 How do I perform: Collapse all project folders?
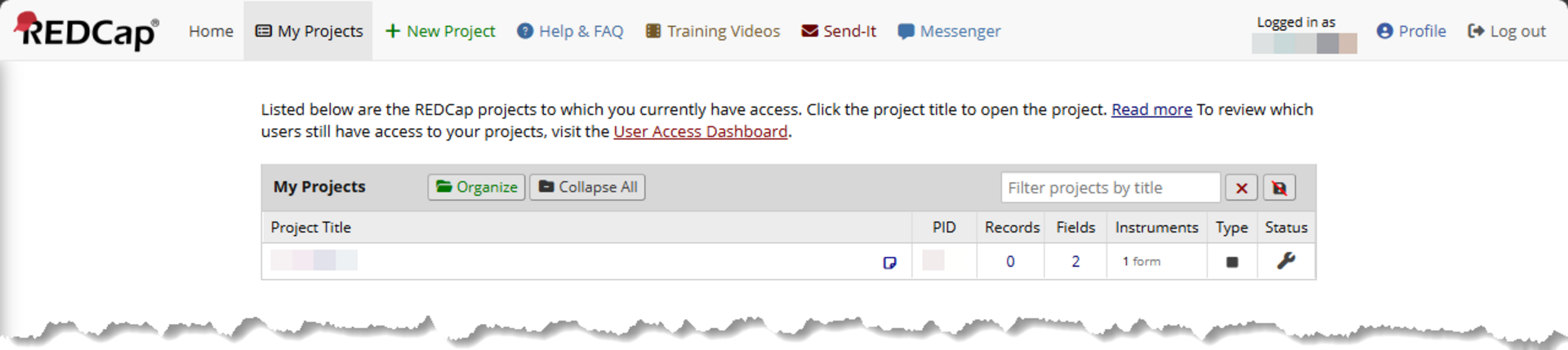(x=587, y=187)
